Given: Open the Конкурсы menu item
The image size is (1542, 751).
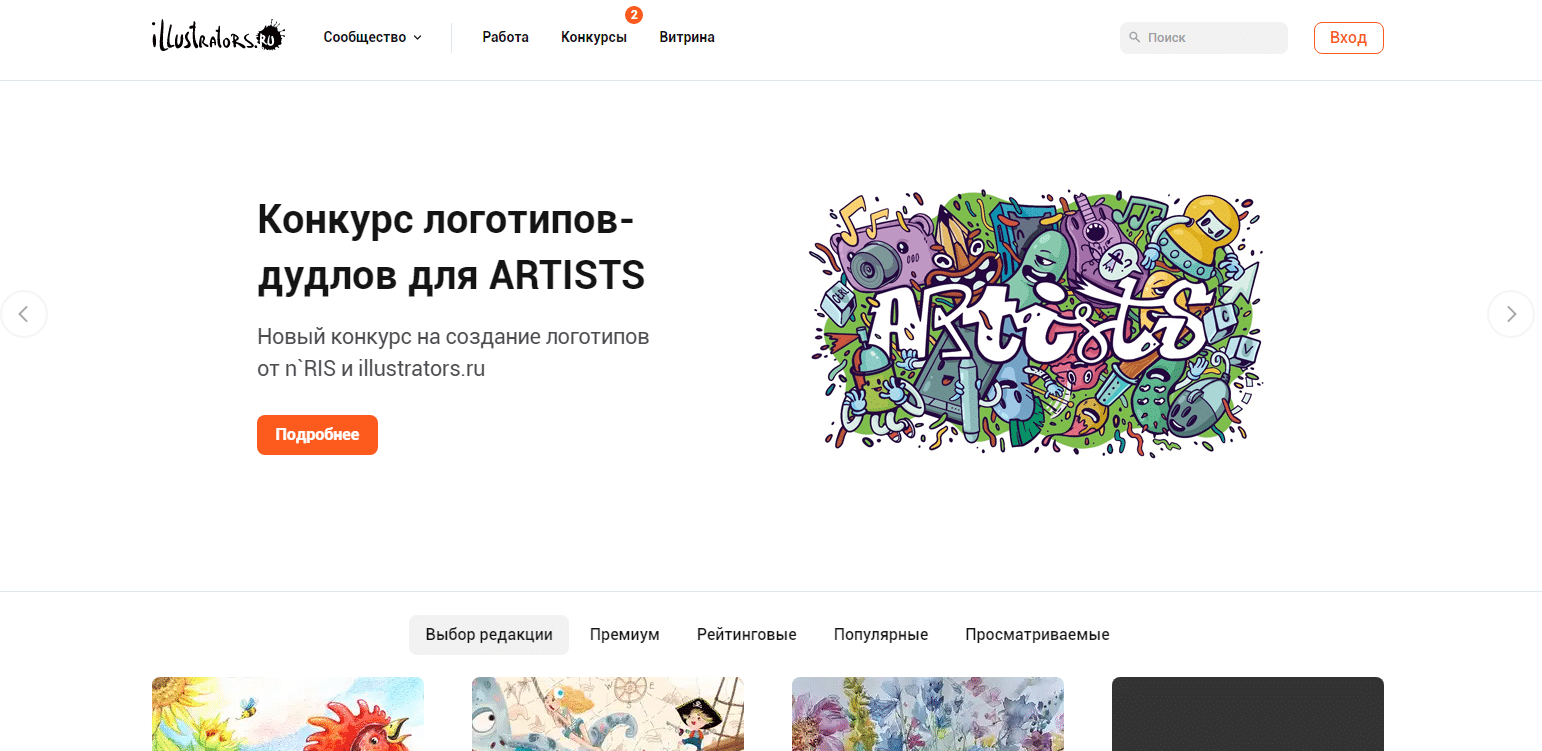Looking at the screenshot, I should [594, 37].
